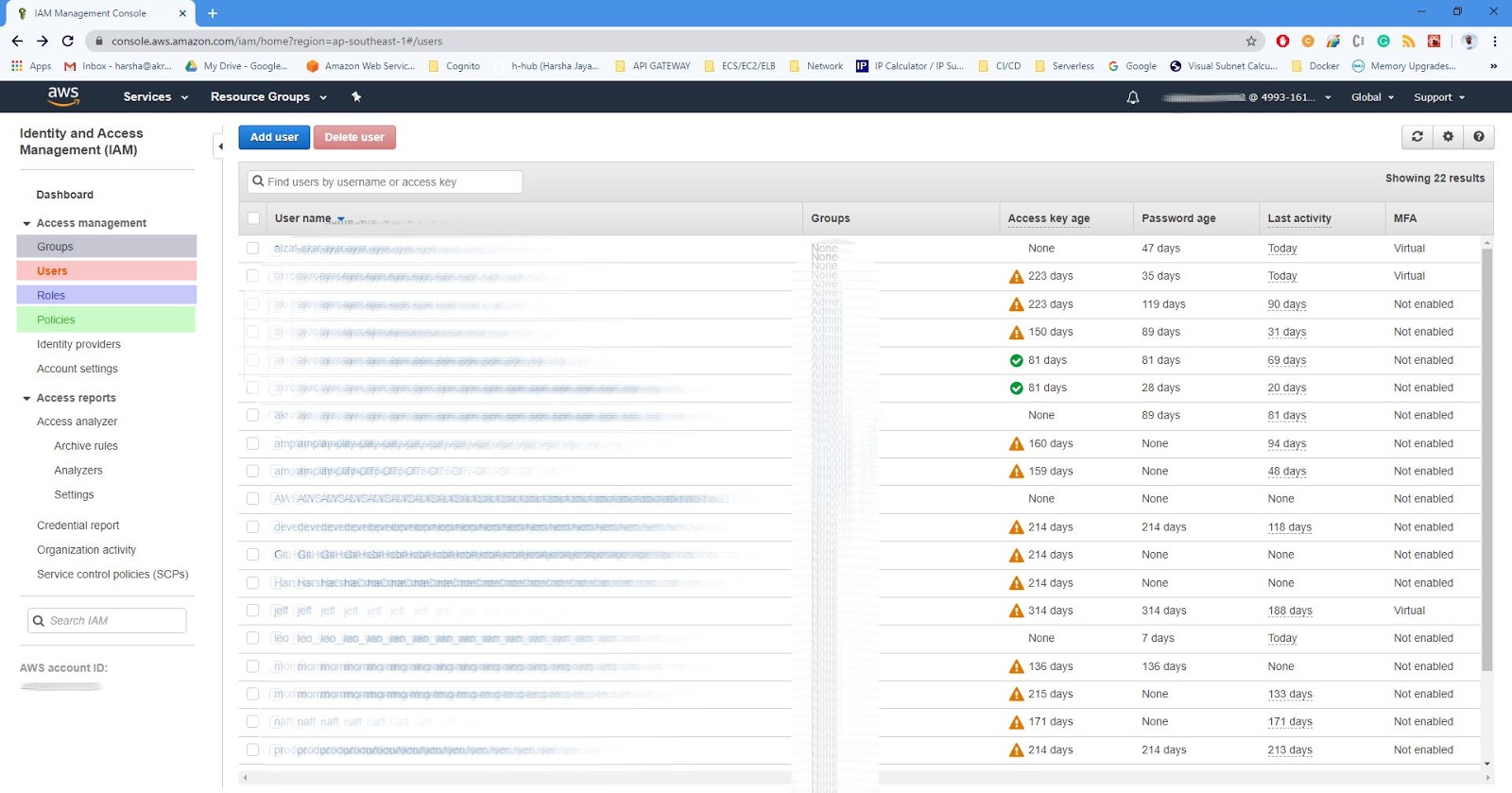
Task: Select checkbox for first user row
Action: point(252,248)
